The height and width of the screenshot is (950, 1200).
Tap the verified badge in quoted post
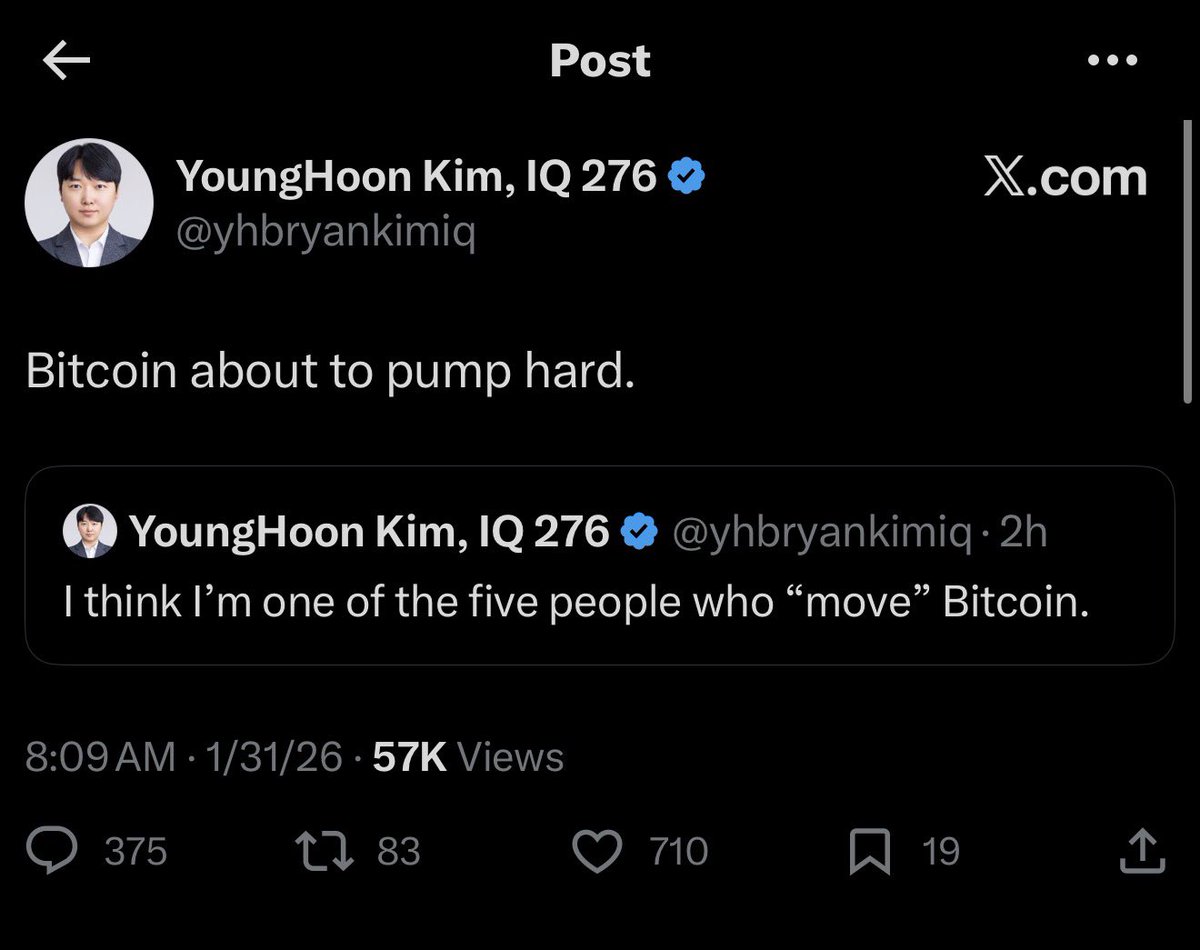click(x=639, y=532)
